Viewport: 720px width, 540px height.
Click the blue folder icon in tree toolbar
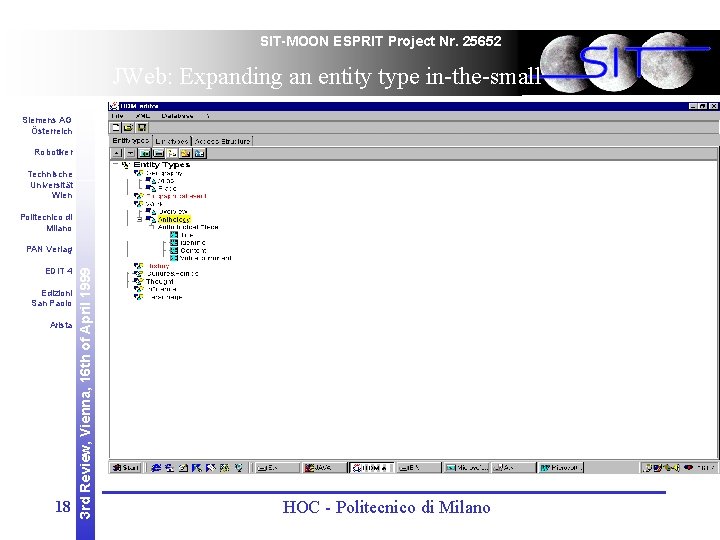(200, 153)
